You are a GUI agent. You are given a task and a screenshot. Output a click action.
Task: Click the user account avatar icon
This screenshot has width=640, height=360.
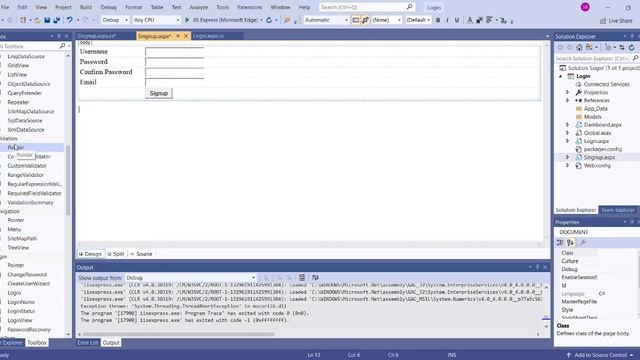[585, 7]
